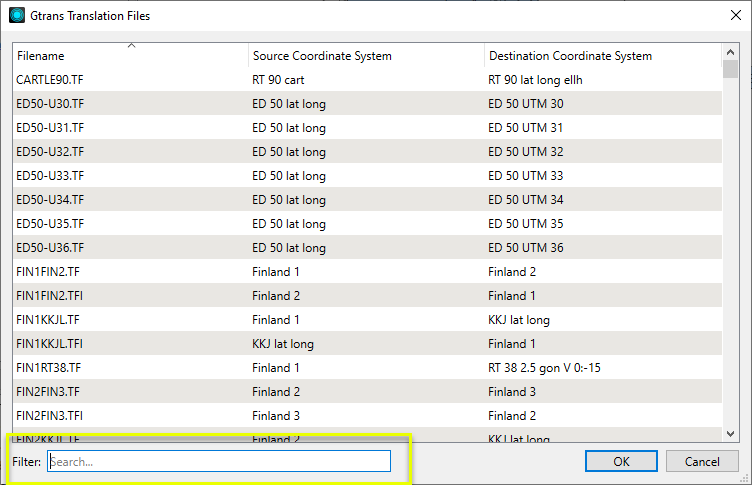
Task: Sort by Source Coordinate System column
Action: (365, 56)
